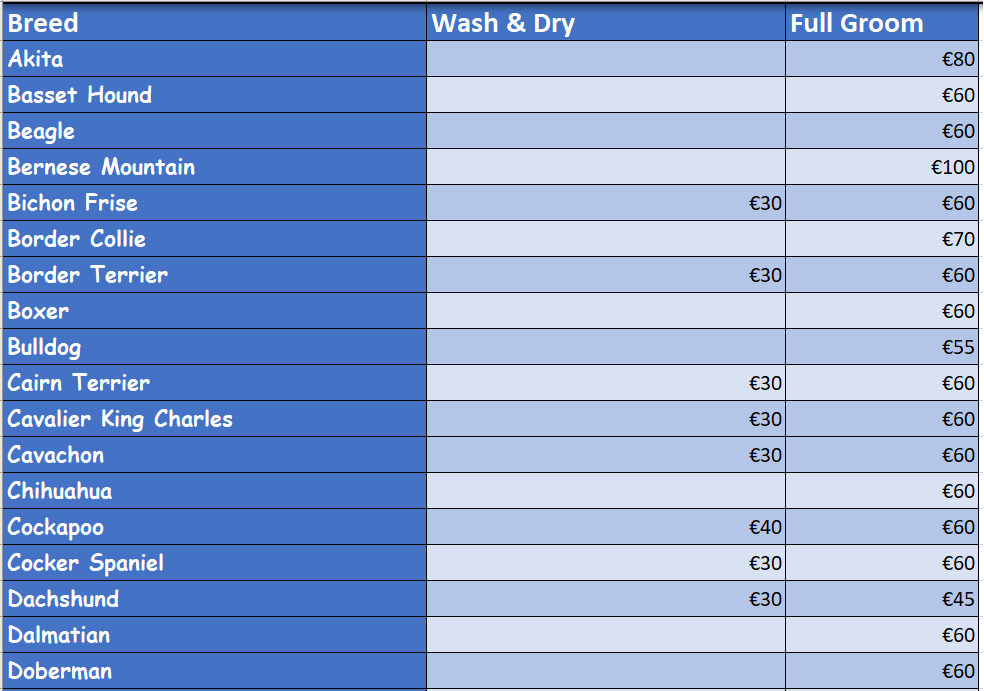Select Bichon Frise's €30 Wash & Dry cell
Viewport: 984px width, 691px height.
pos(606,203)
